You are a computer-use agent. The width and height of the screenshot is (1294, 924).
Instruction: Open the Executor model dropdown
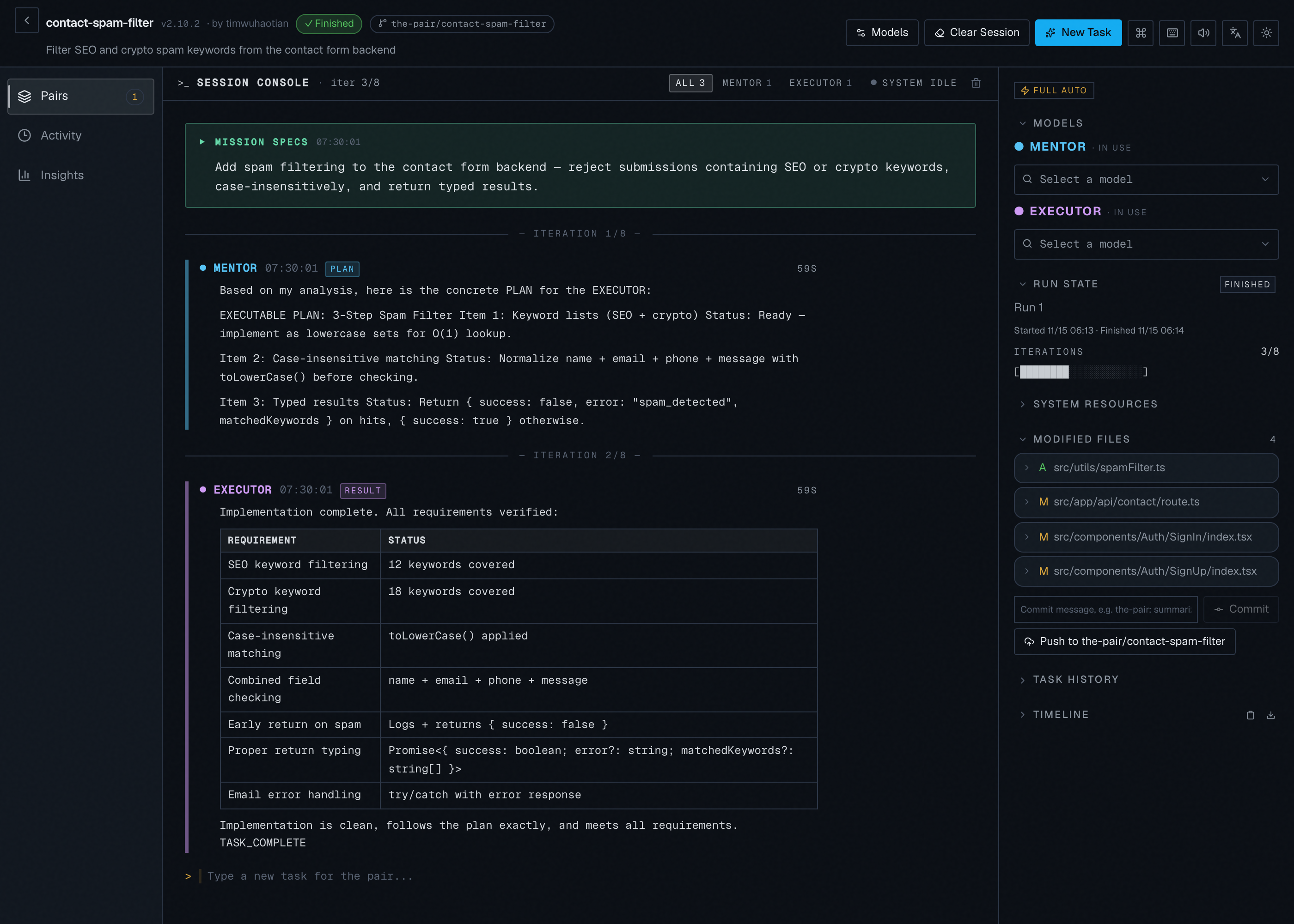[1146, 245]
